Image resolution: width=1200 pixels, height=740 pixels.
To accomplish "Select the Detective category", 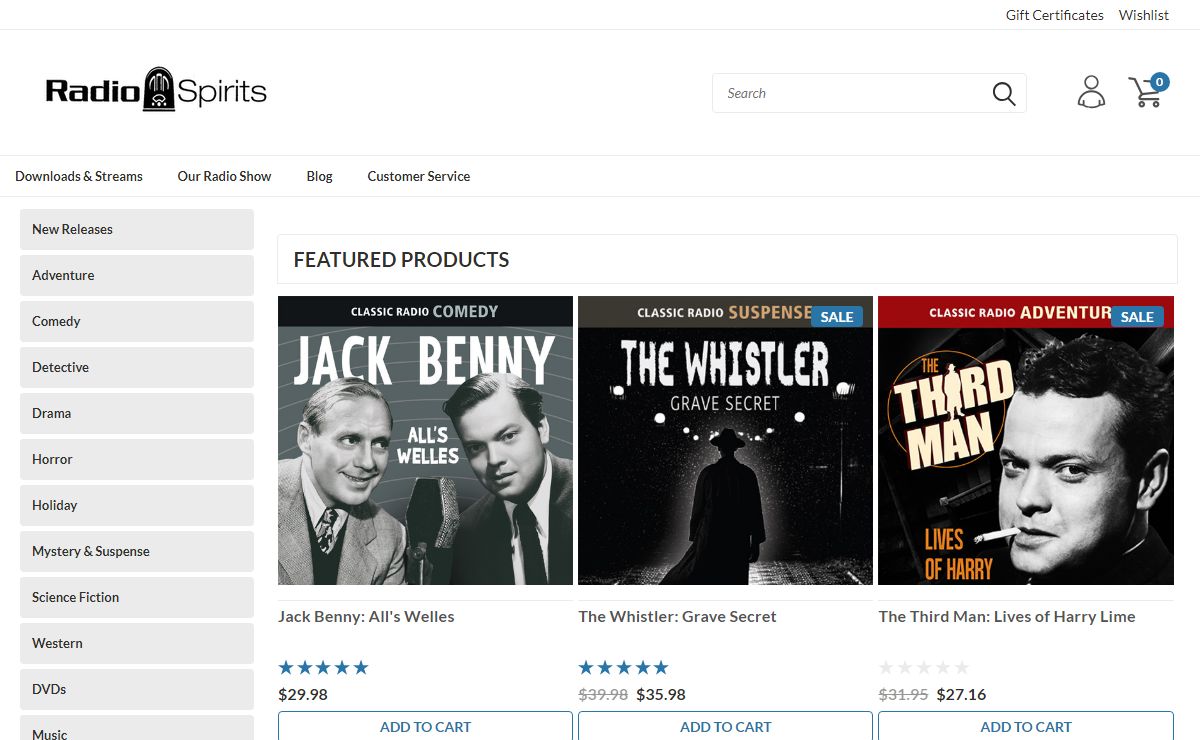I will (137, 367).
